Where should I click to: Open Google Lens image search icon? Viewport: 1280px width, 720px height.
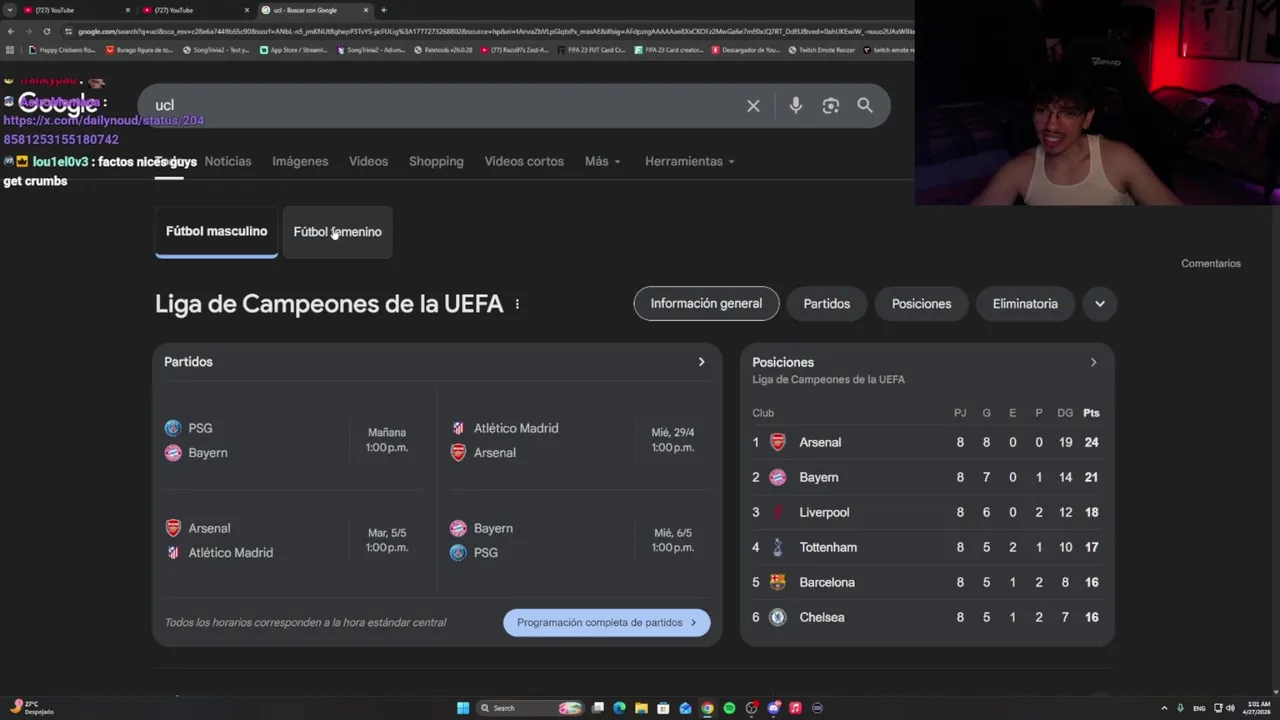pyautogui.click(x=830, y=105)
